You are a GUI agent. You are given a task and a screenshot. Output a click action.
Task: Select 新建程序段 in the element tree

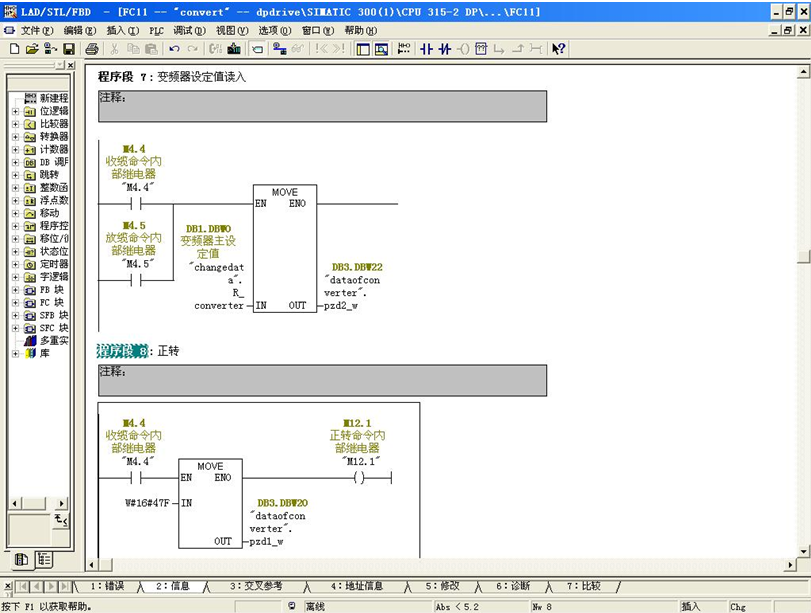pyautogui.click(x=53, y=98)
